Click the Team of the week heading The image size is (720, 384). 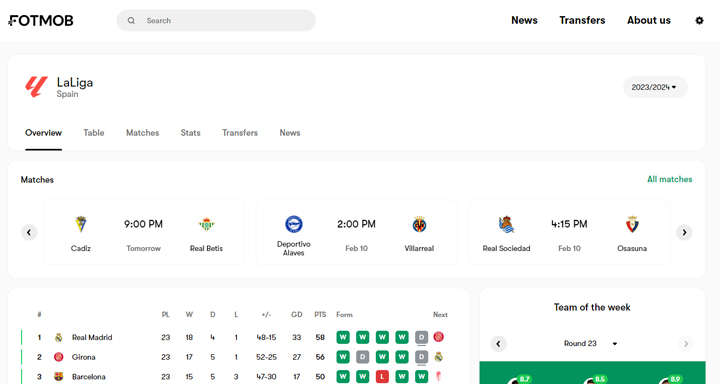pos(592,307)
